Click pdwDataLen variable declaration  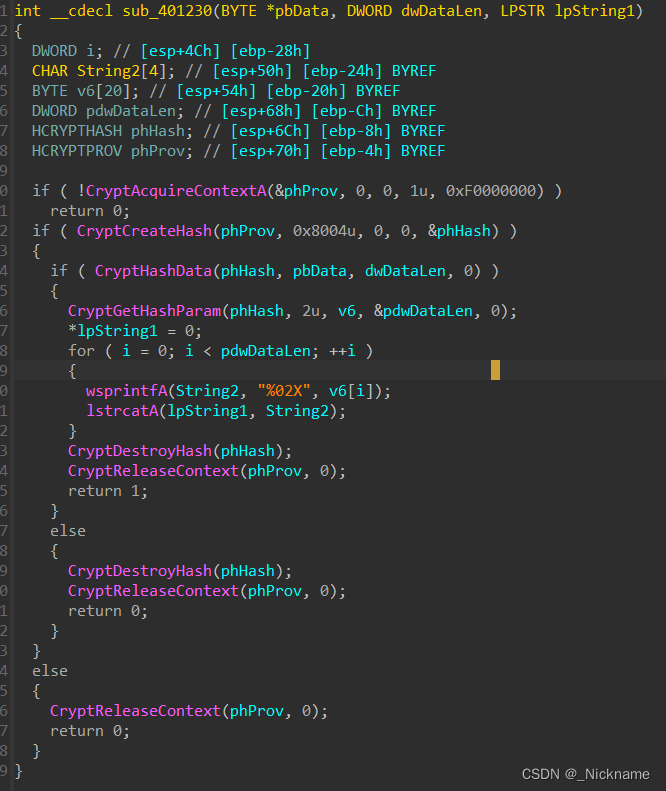108,111
